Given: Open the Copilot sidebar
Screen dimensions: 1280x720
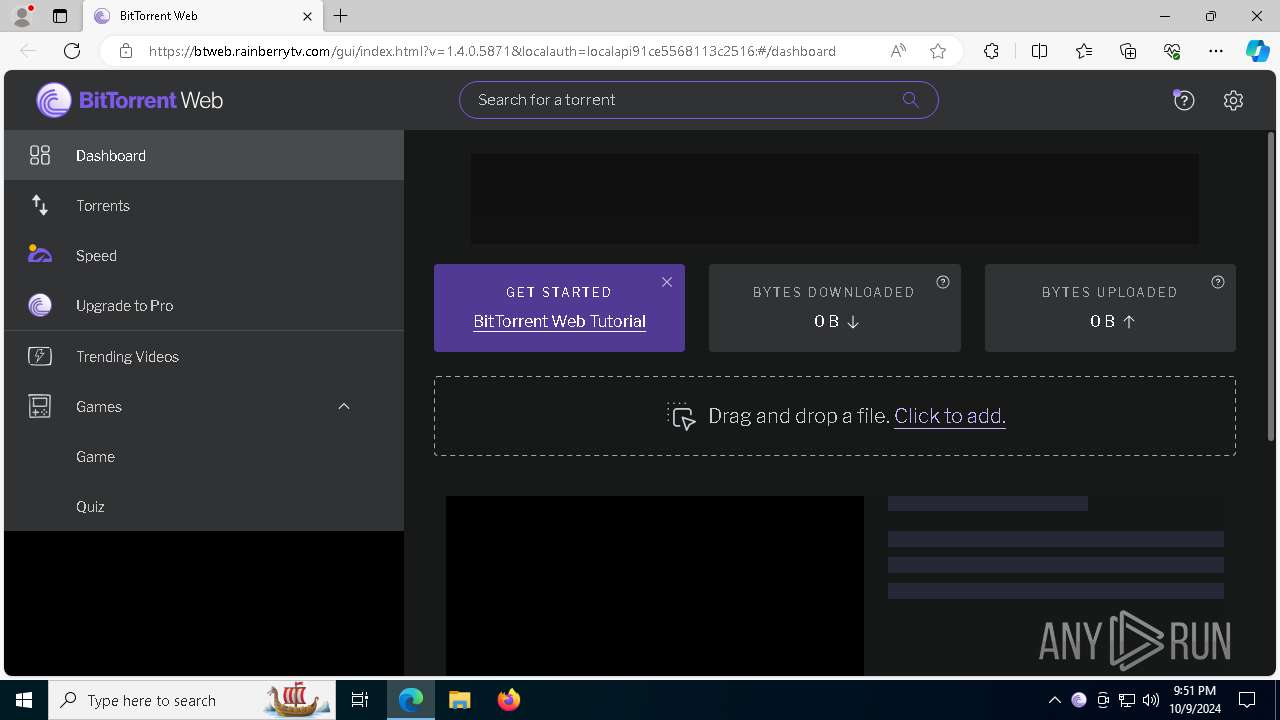Looking at the screenshot, I should tap(1257, 51).
